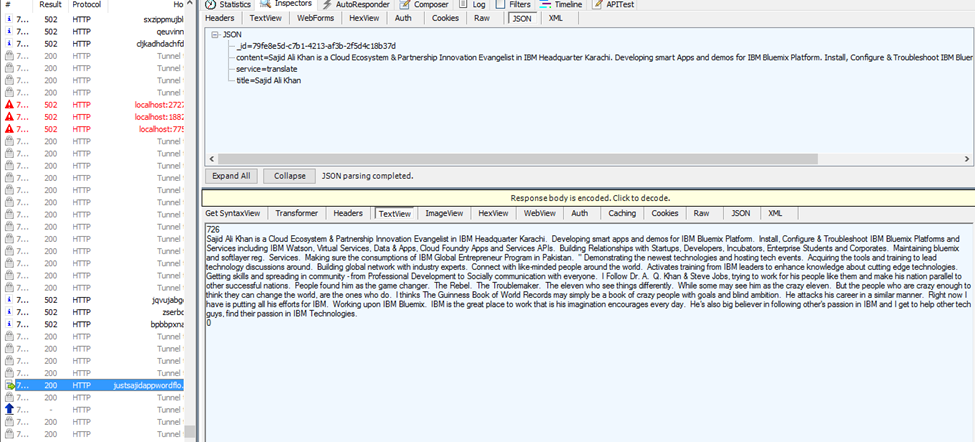975x442 pixels.
Task: Decode the encoded response body banner
Action: pyautogui.click(x=588, y=198)
